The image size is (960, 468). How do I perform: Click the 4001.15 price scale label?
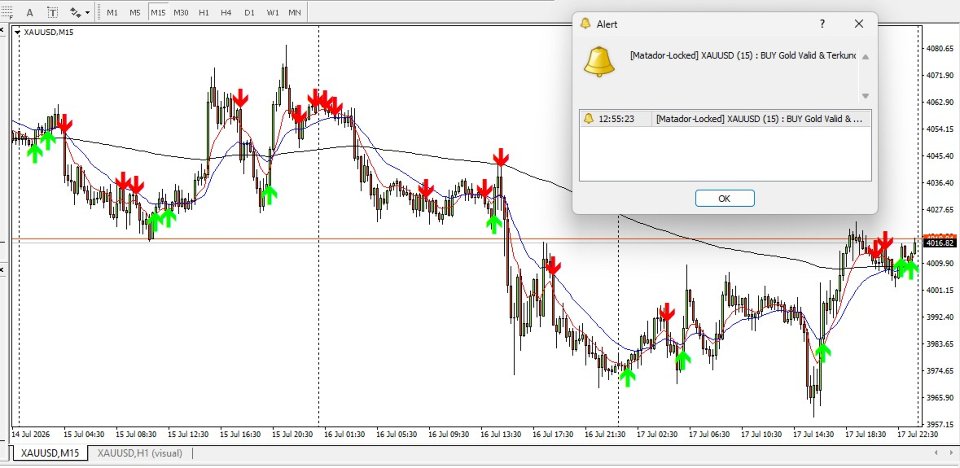[x=940, y=290]
